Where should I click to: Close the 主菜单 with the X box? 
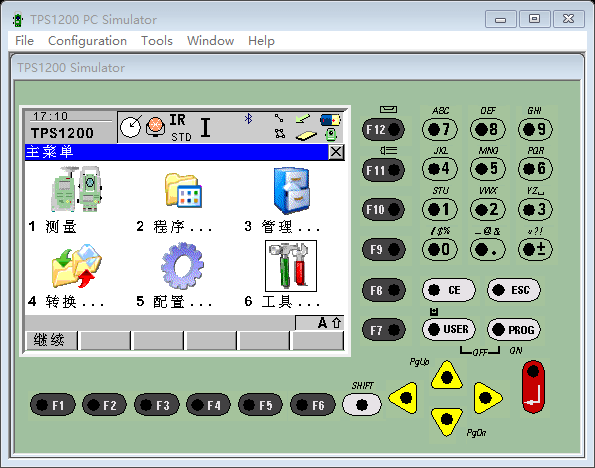(336, 152)
